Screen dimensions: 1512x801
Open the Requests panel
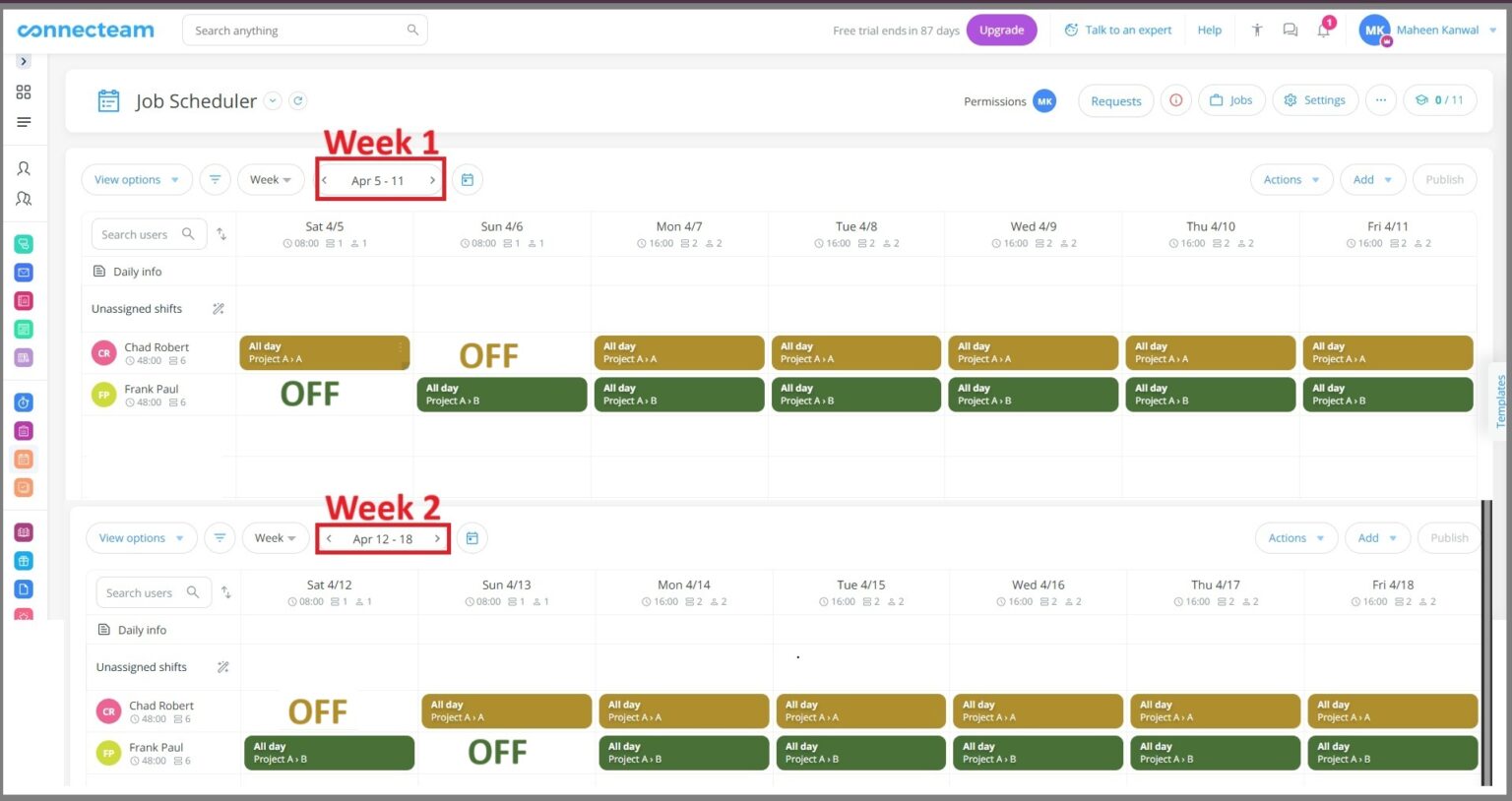coord(1115,100)
